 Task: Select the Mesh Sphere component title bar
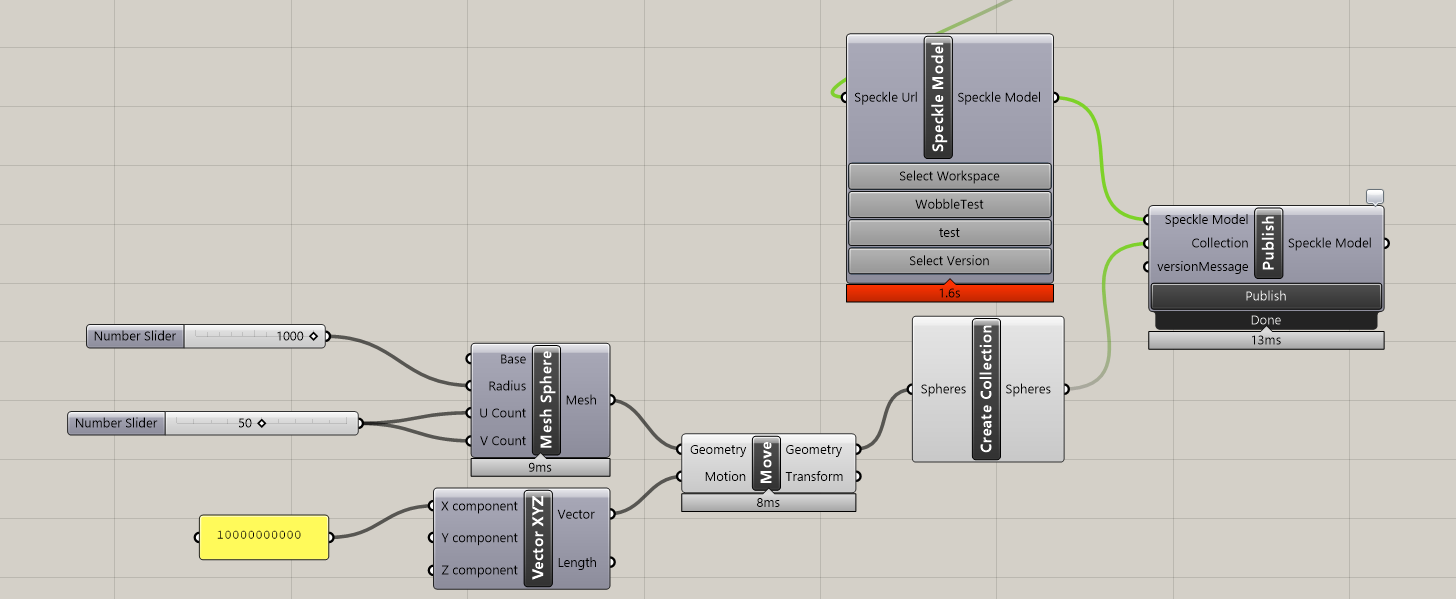546,400
